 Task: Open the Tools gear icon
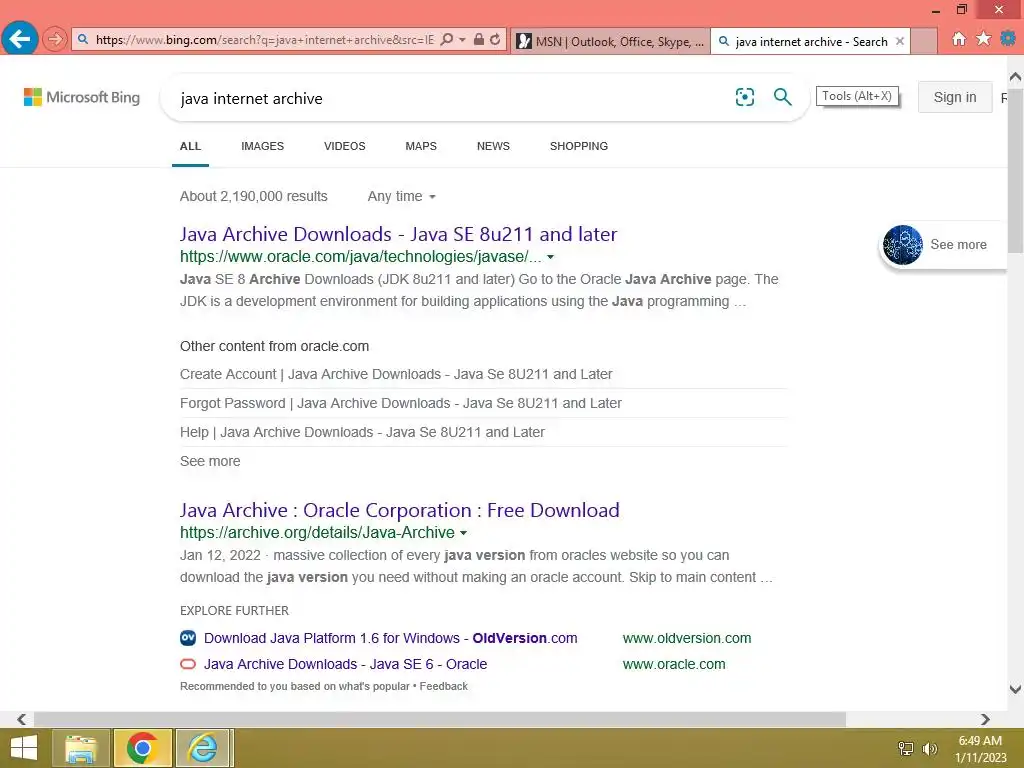1008,39
